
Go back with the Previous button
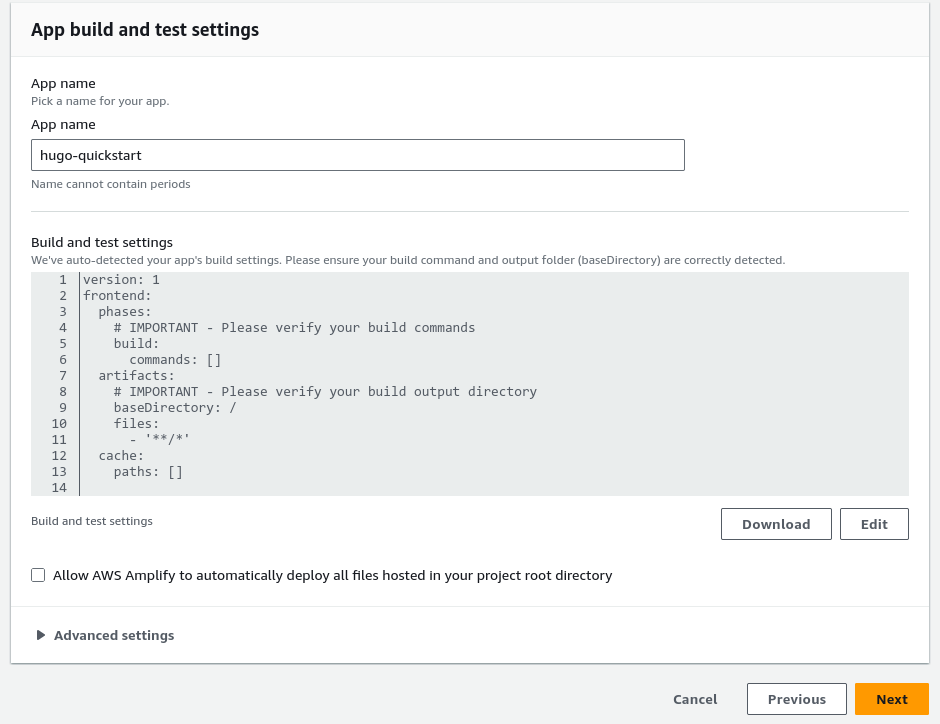(x=797, y=699)
